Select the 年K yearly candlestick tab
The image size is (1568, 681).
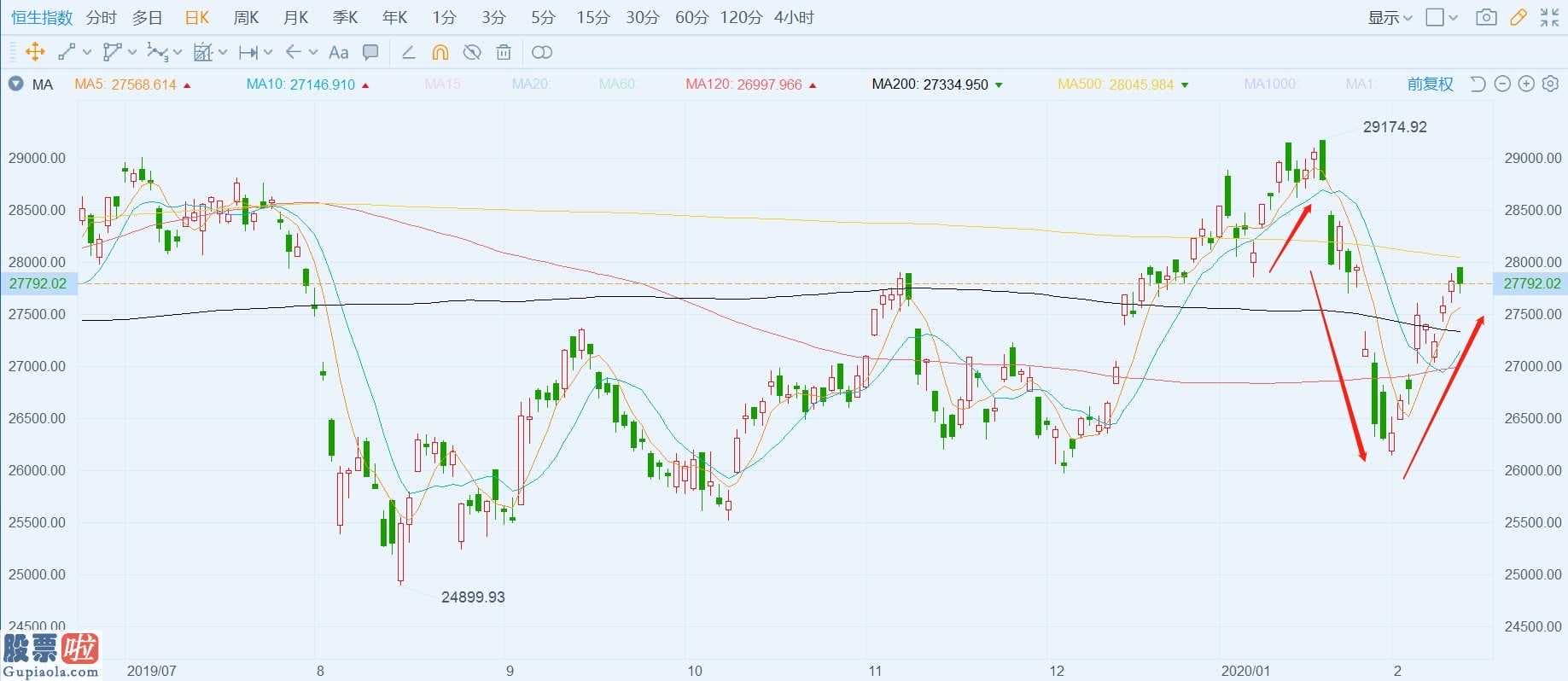[x=395, y=17]
